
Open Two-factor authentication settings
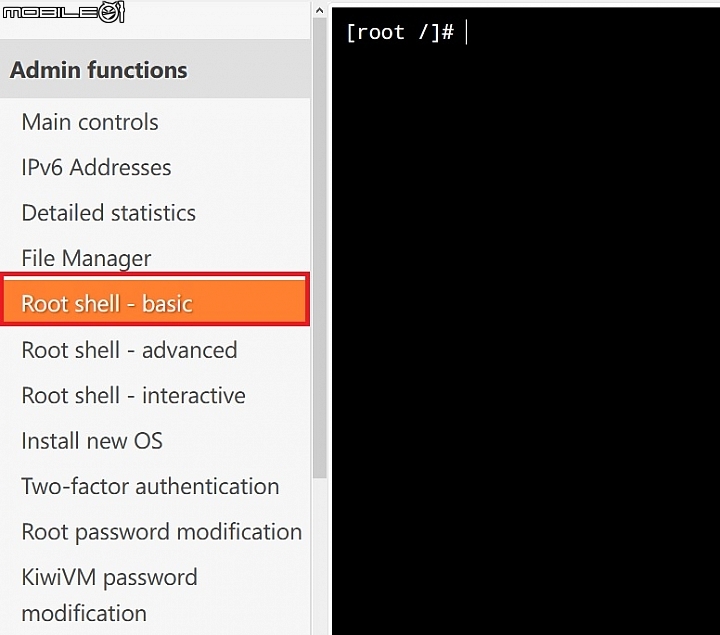(151, 486)
